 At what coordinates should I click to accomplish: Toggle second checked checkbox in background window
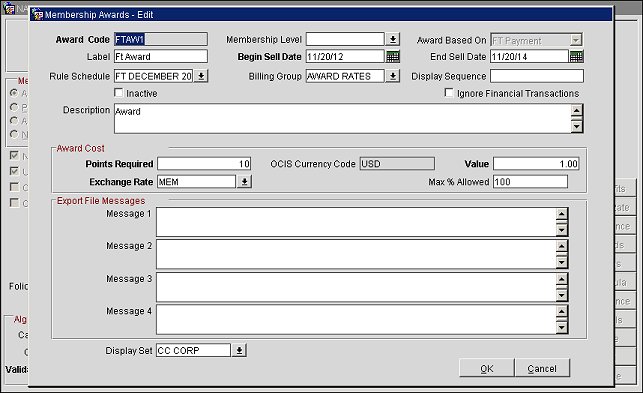tap(14, 171)
